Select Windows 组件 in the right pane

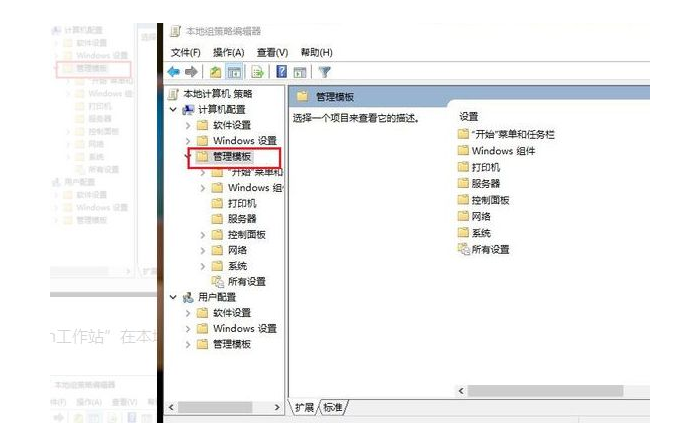pyautogui.click(x=503, y=151)
